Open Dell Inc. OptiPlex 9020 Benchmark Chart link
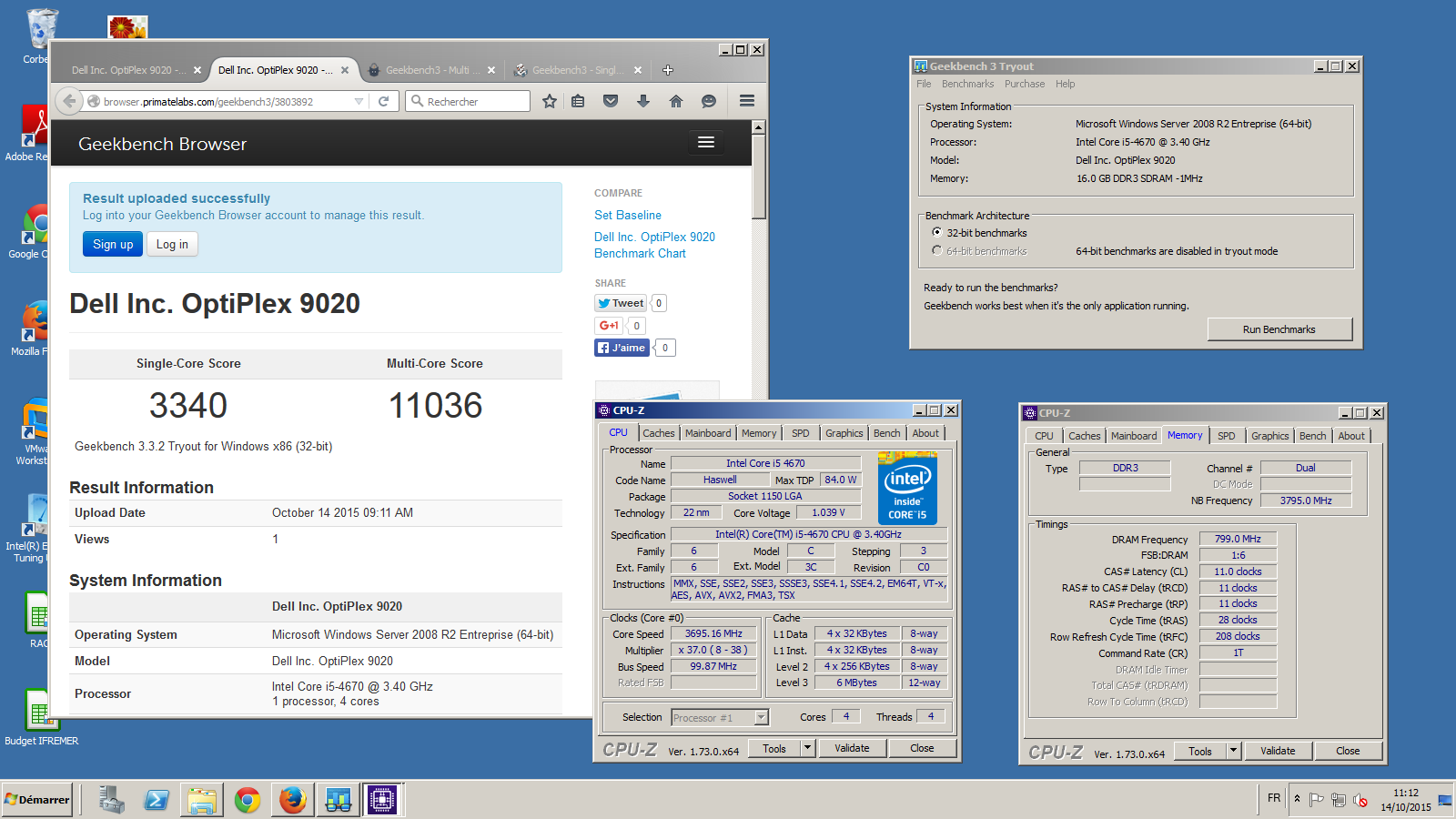The width and height of the screenshot is (1456, 819). 654,245
